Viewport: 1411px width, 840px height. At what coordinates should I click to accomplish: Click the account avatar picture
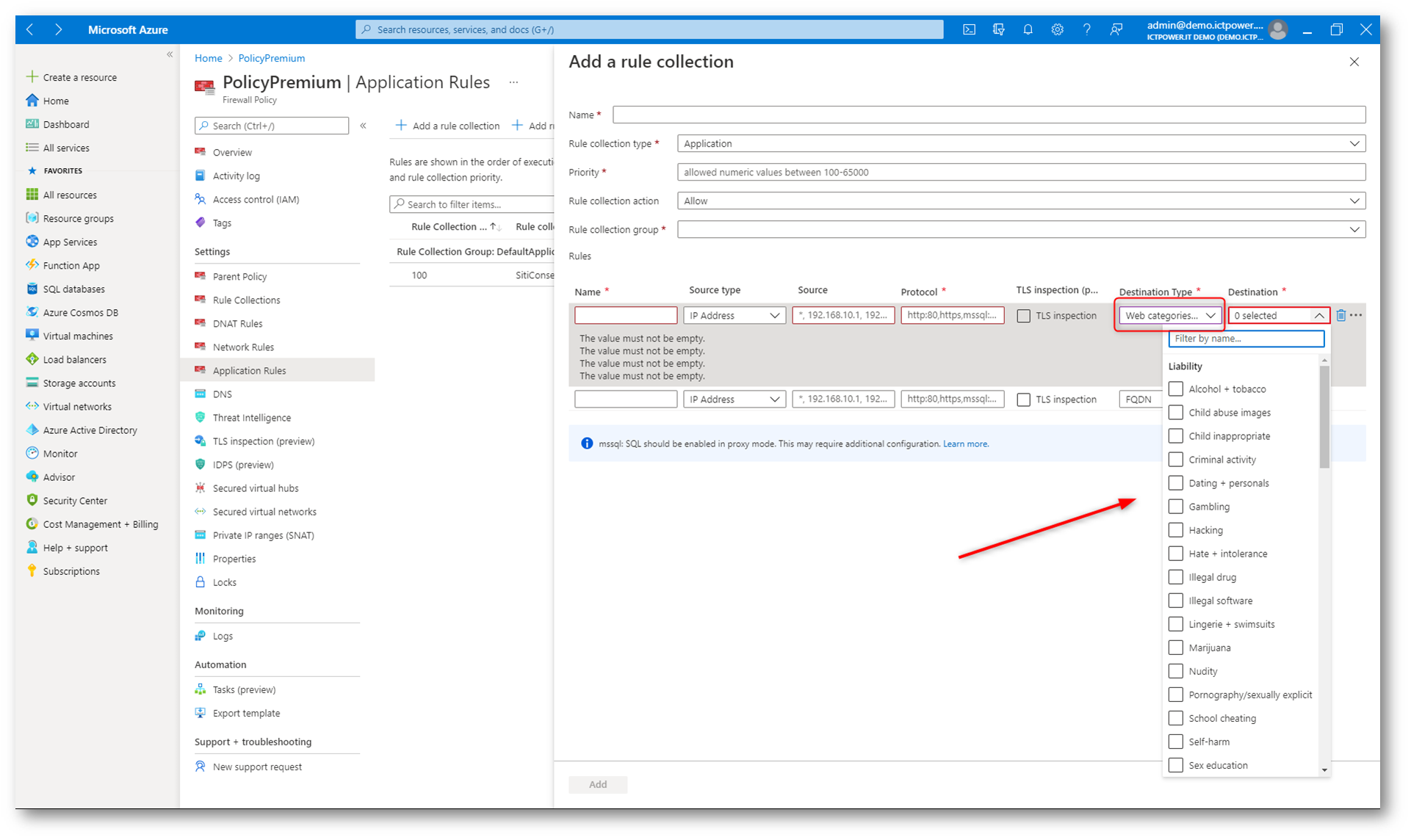(x=1278, y=29)
